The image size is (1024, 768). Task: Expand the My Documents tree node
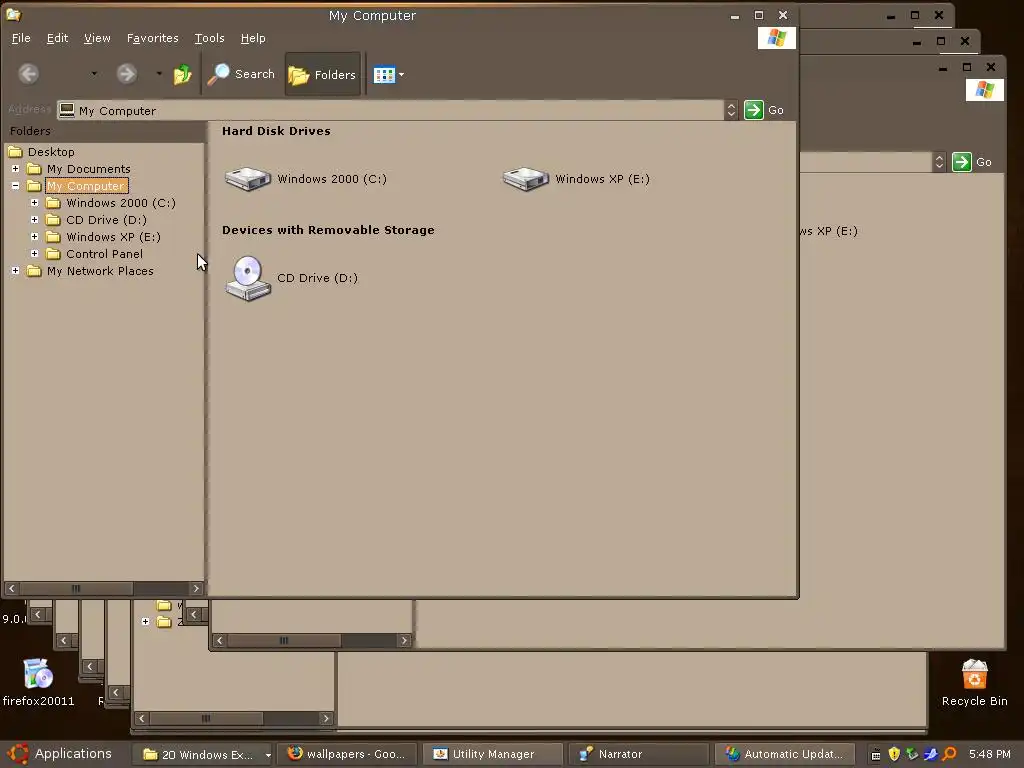[x=15, y=168]
